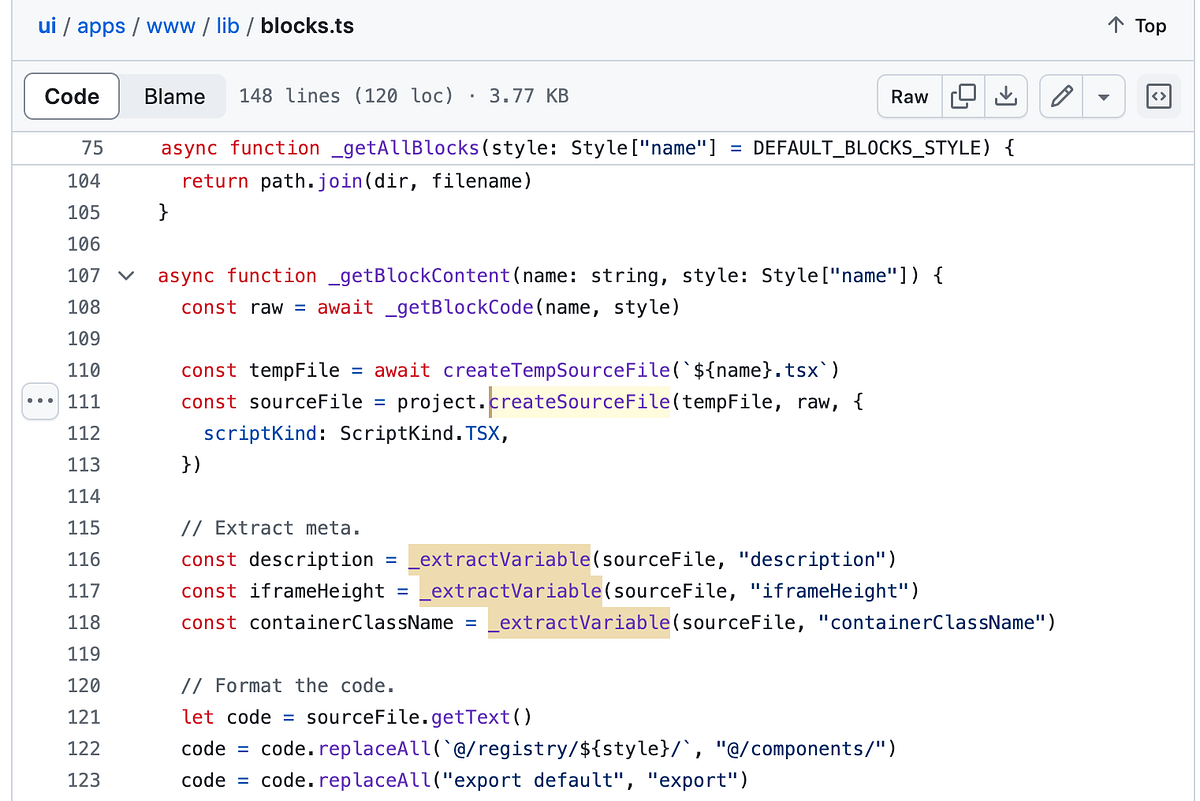Collapse the _getBlockContent function chevron

[x=125, y=275]
